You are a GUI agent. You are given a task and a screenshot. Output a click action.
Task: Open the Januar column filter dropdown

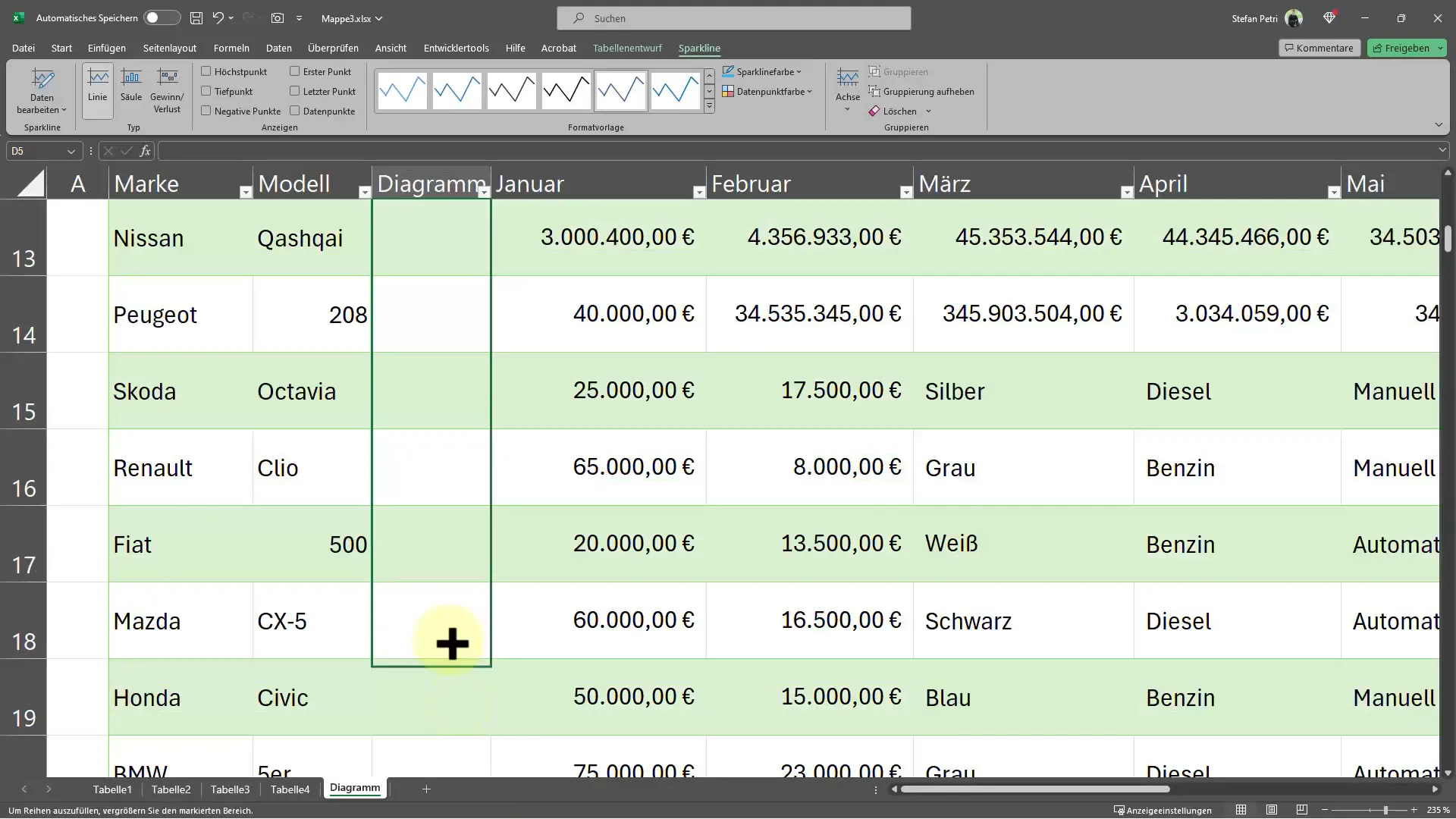(x=698, y=193)
